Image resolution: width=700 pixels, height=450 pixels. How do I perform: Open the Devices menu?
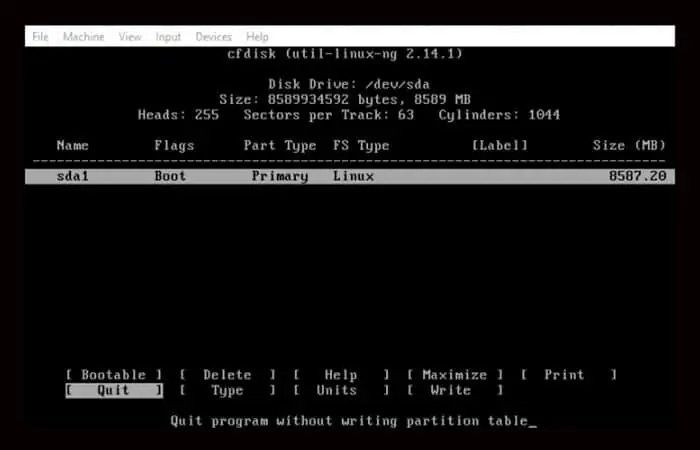click(x=214, y=37)
